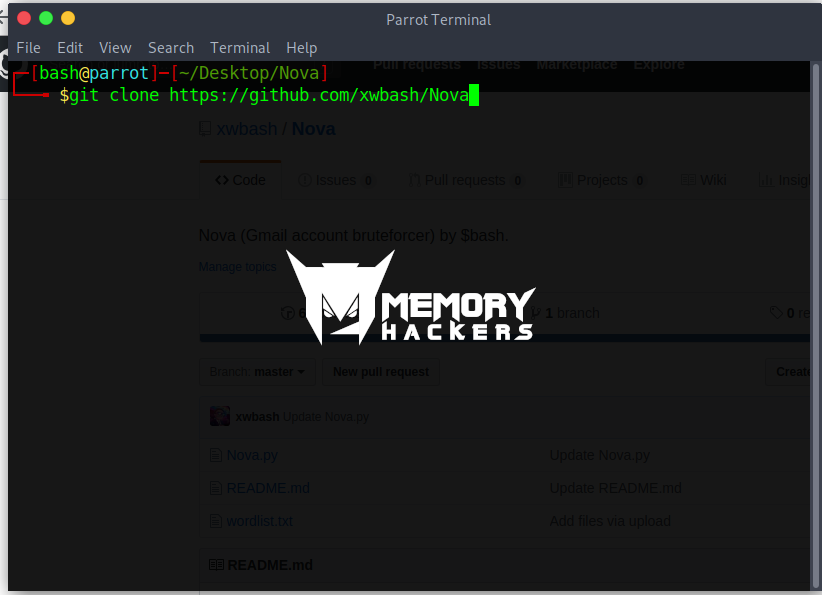Open the Search menu
Image resolution: width=822 pixels, height=595 pixels.
[171, 48]
